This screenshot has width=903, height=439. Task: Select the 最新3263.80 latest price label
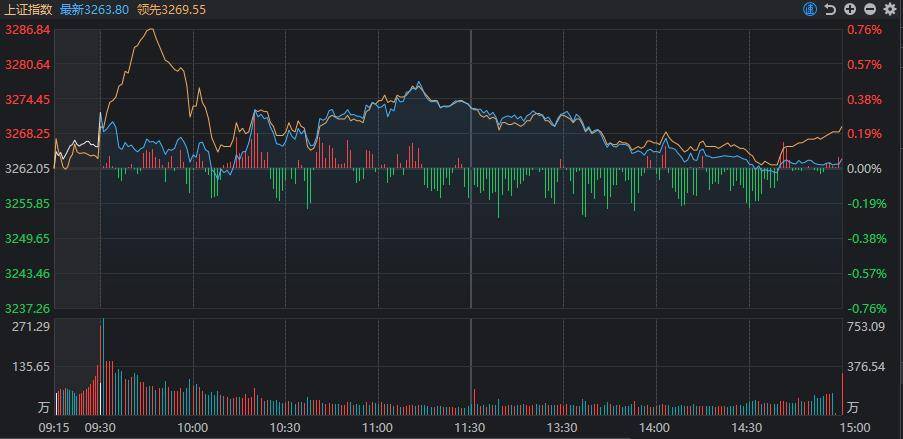click(x=94, y=9)
